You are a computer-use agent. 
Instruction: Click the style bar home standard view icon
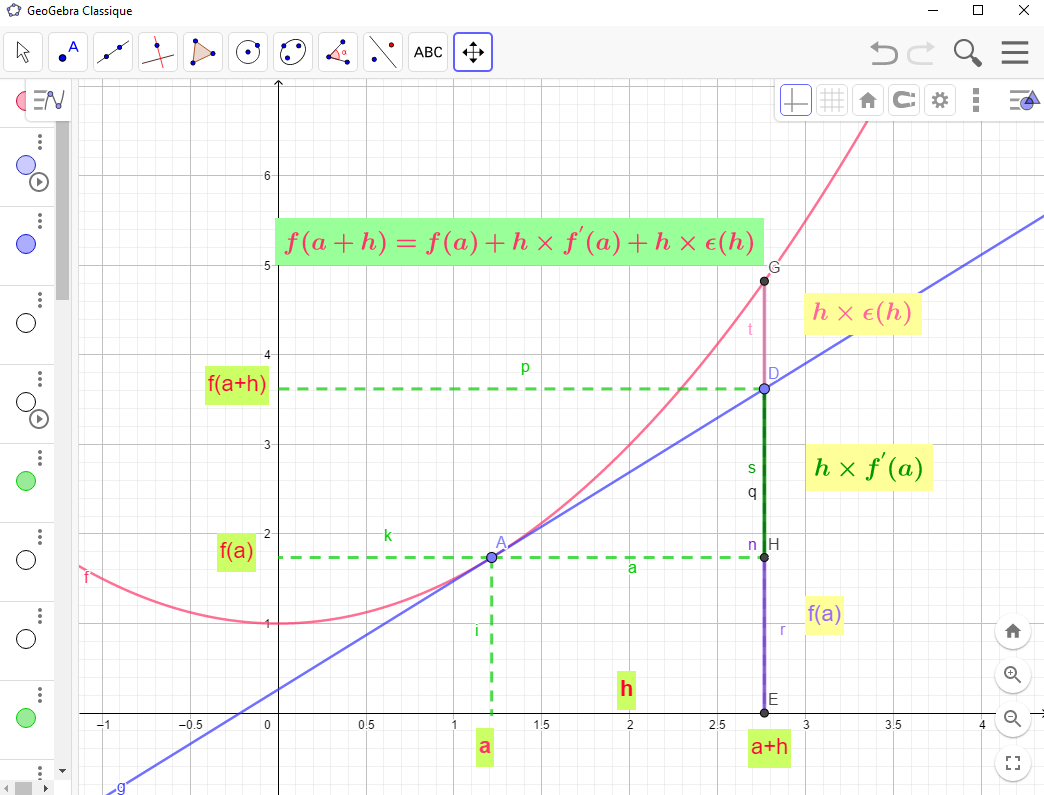(x=868, y=101)
